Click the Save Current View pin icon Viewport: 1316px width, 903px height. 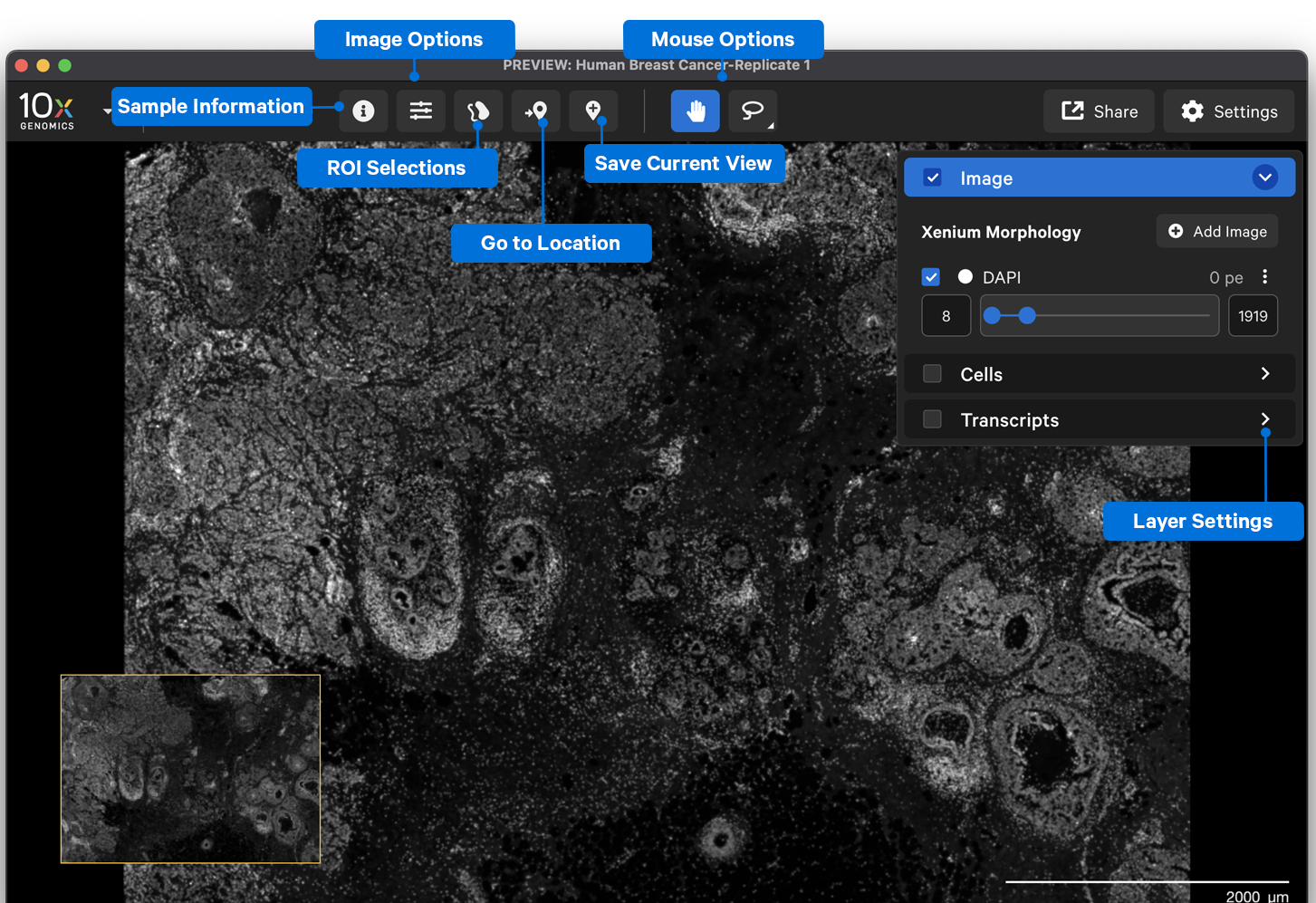tap(593, 111)
